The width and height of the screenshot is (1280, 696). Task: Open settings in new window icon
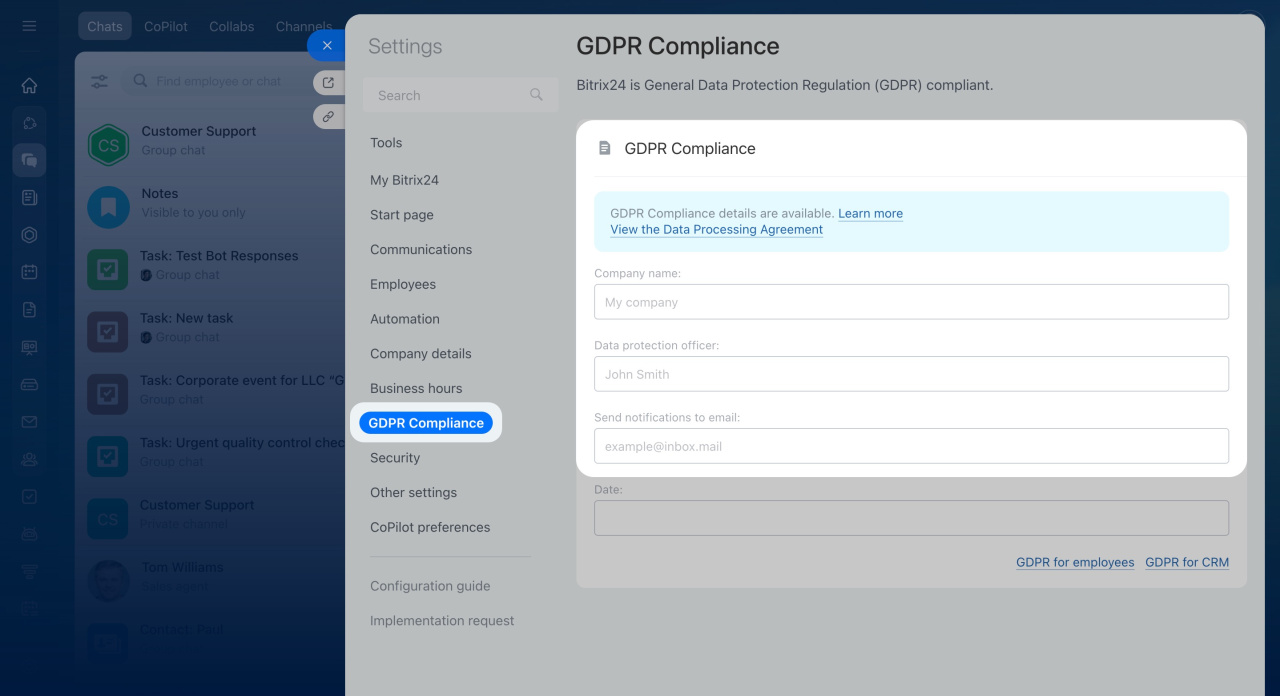[x=327, y=83]
